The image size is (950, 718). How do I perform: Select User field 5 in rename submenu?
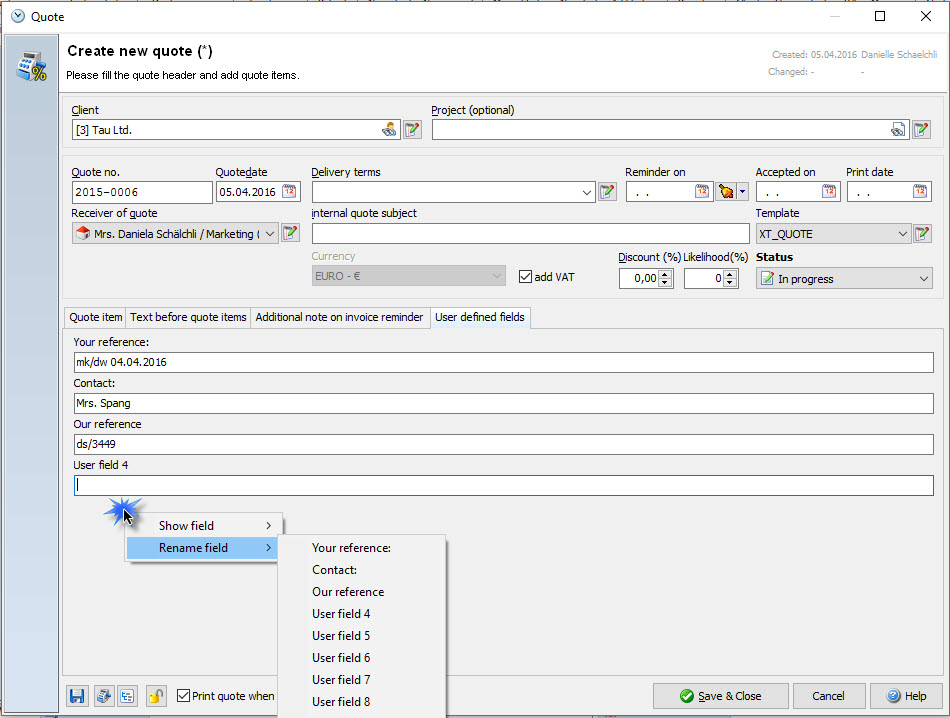point(341,636)
